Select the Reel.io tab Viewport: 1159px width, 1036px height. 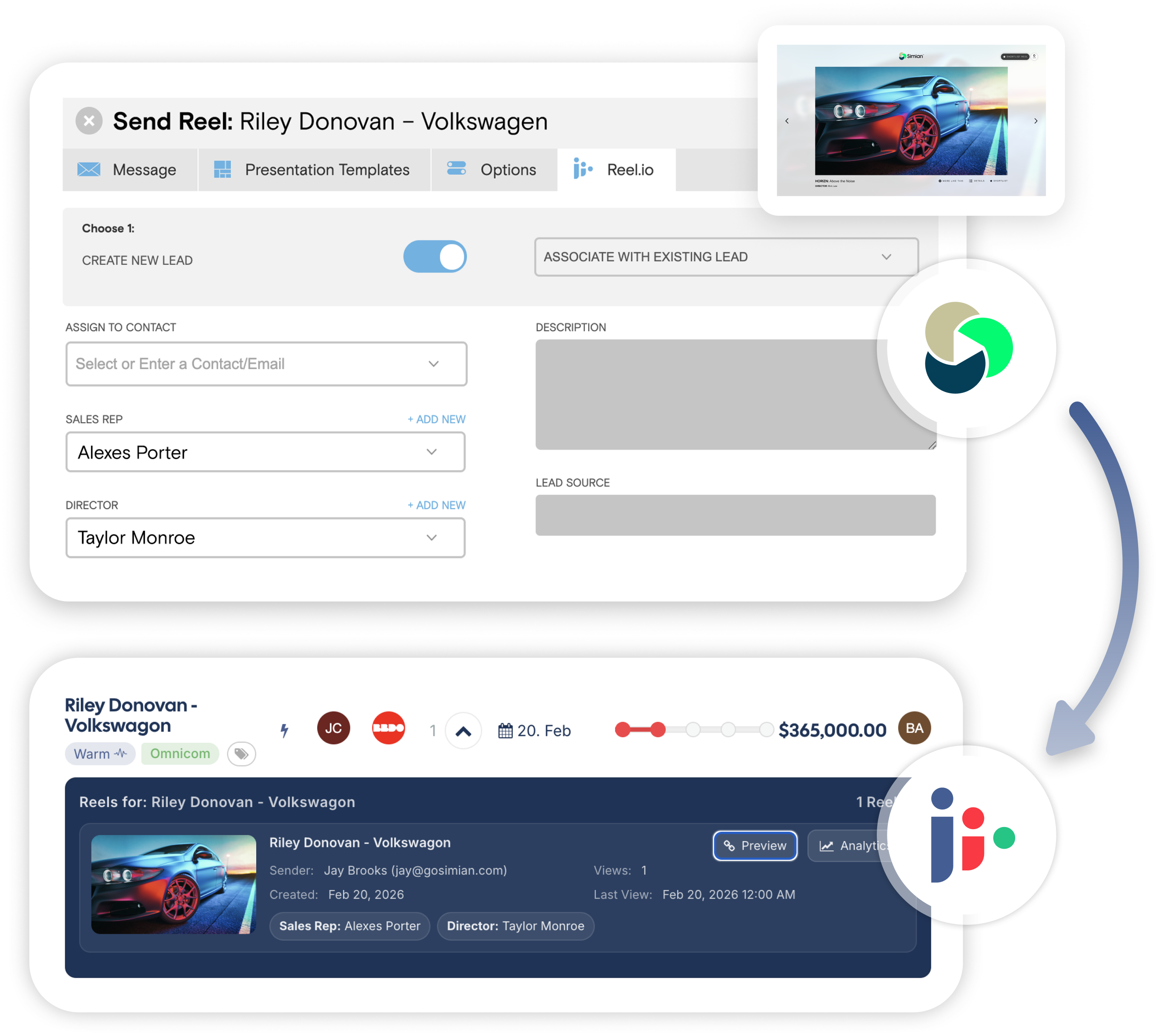[616, 170]
